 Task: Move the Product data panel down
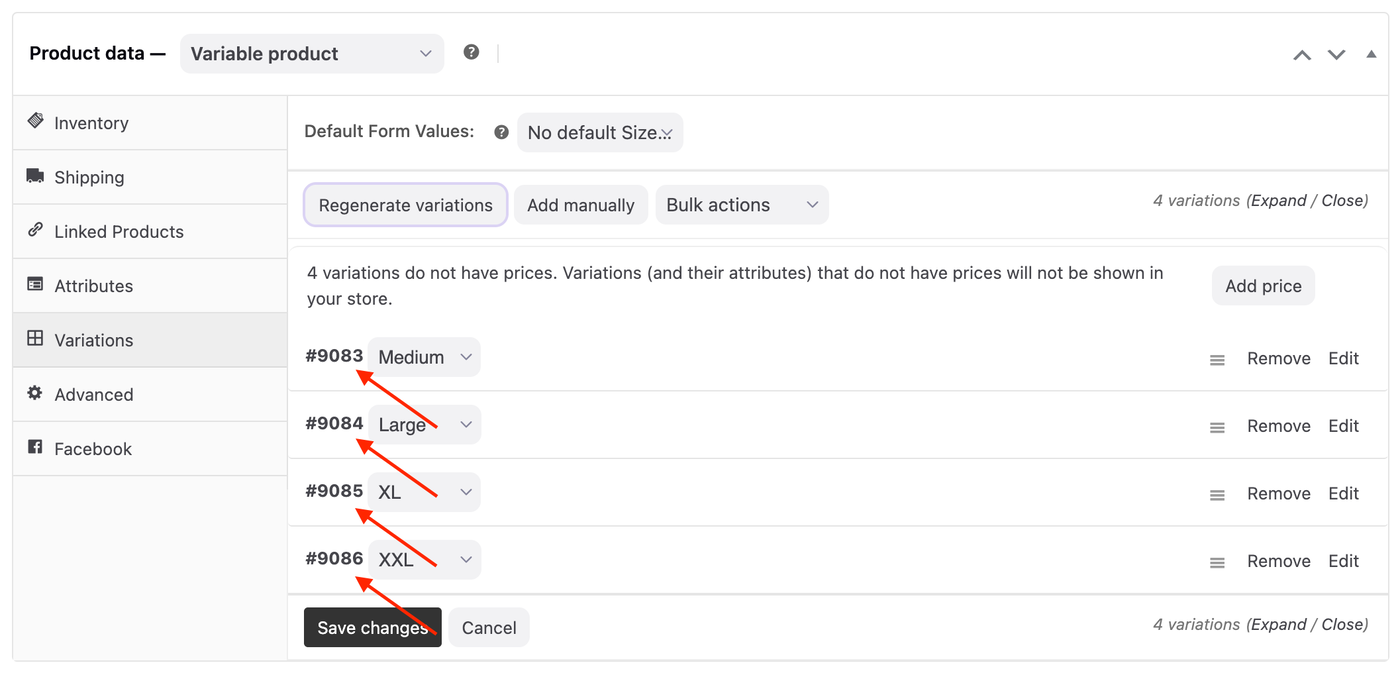[x=1336, y=55]
